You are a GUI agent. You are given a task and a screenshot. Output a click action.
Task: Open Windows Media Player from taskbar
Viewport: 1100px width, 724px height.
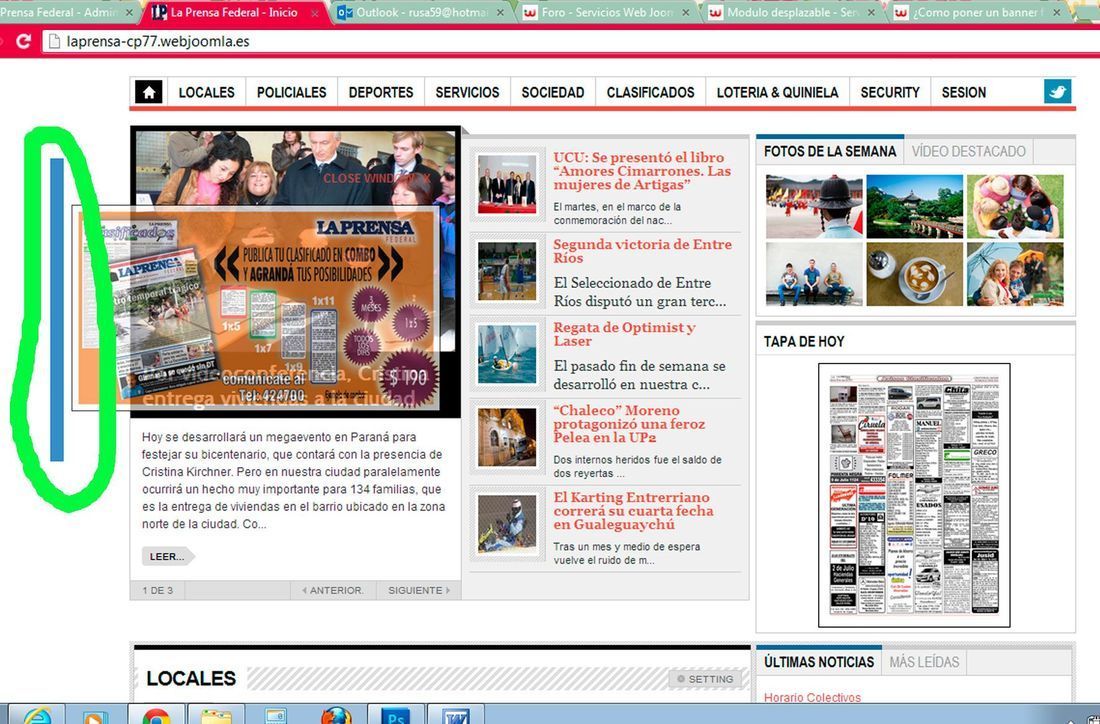coord(96,715)
